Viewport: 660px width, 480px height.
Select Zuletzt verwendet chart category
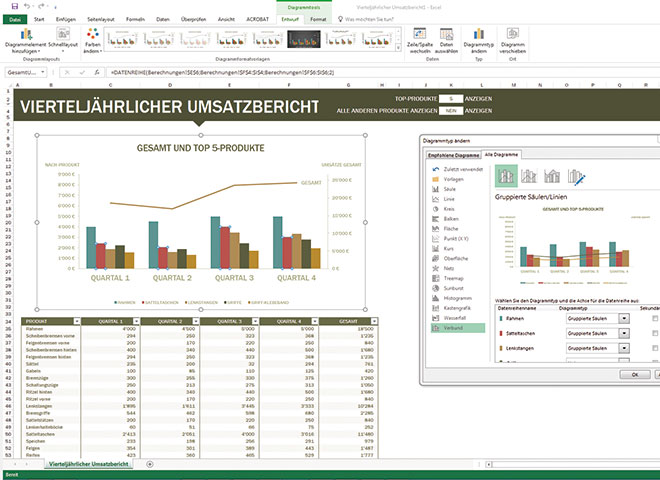pyautogui.click(x=458, y=169)
